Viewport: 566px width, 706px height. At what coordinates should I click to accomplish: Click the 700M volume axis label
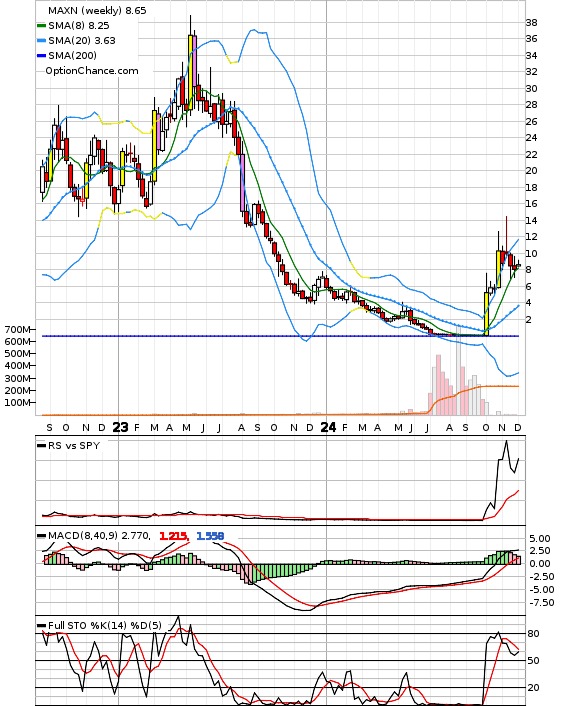click(17, 330)
